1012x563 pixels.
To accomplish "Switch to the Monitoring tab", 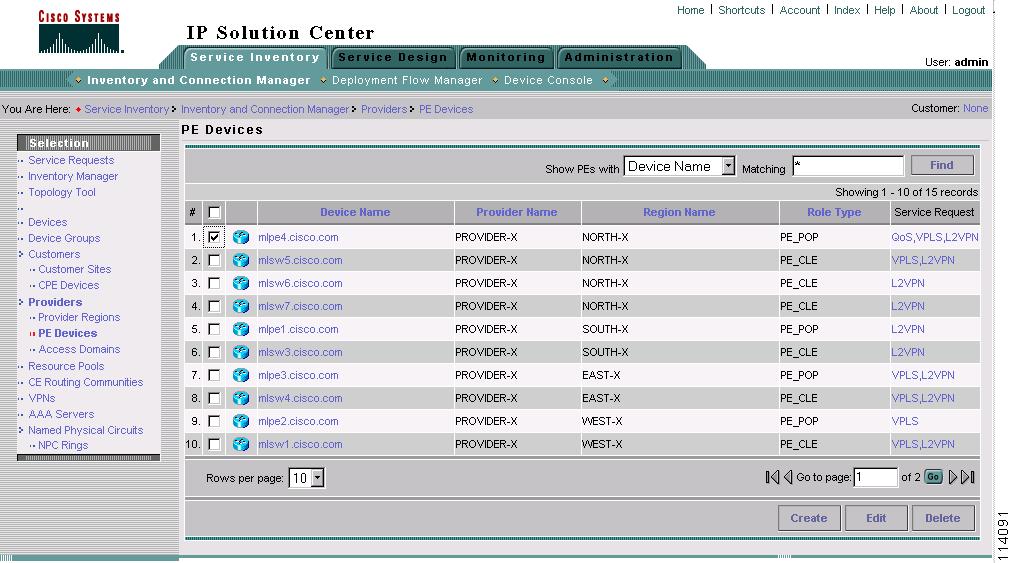I will click(x=506, y=57).
